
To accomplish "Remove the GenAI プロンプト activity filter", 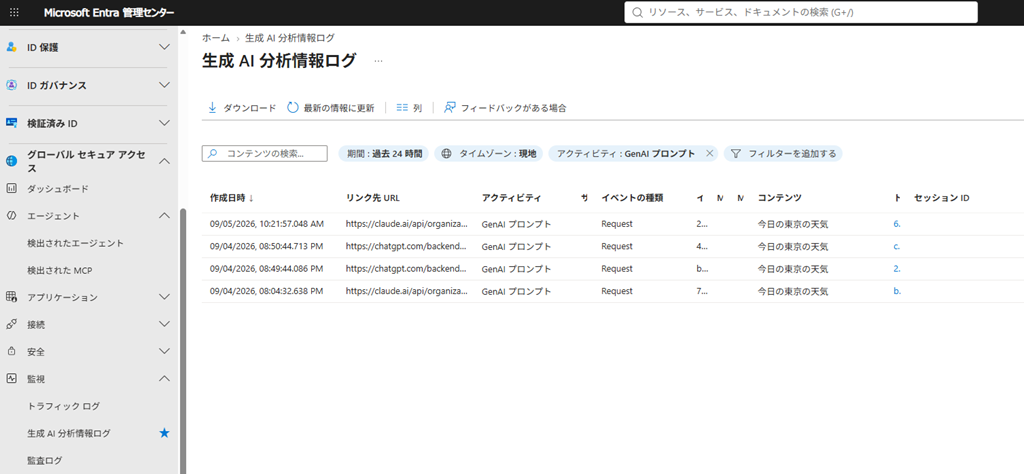I will click(710, 153).
